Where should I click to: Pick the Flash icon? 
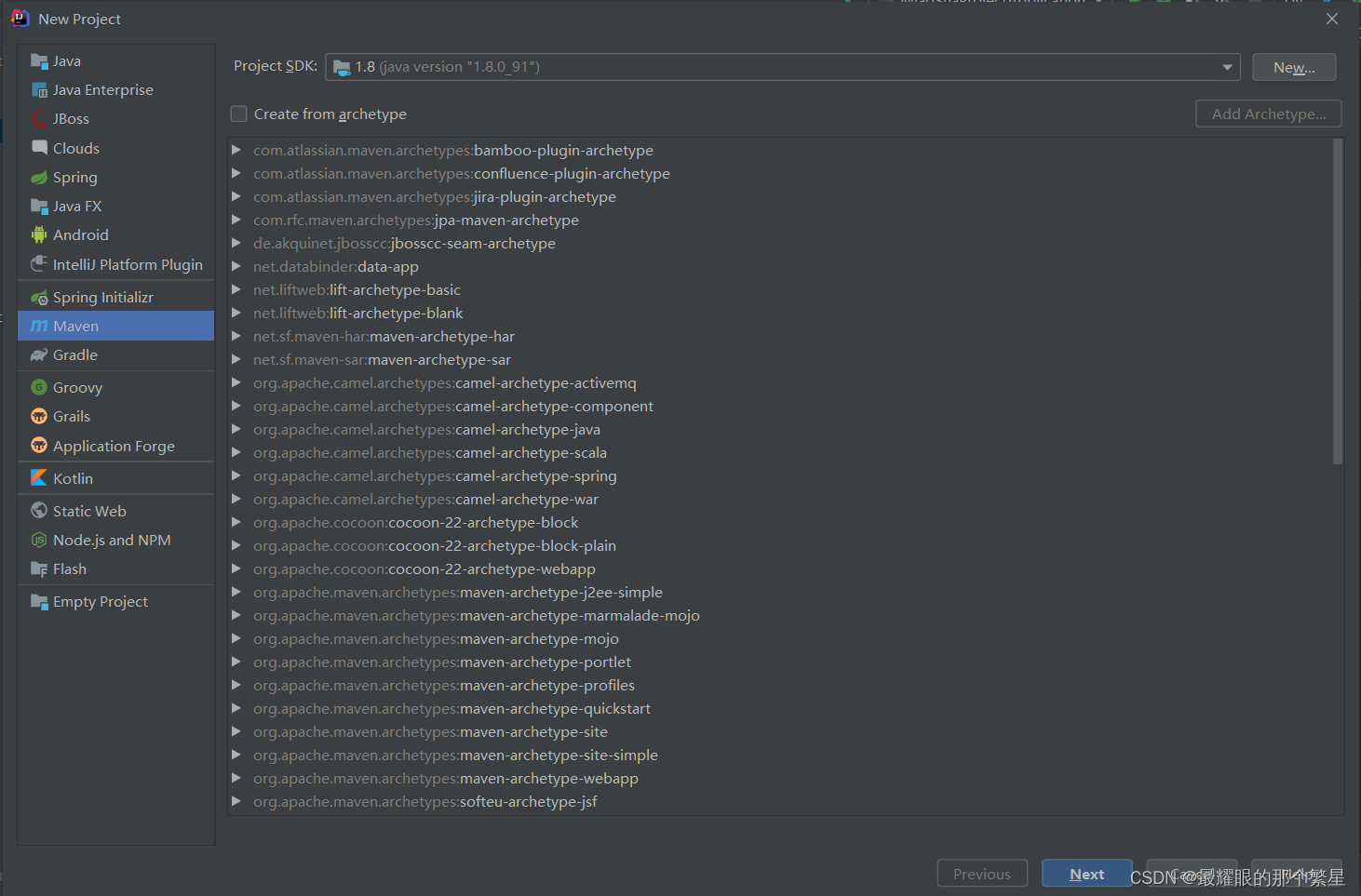[x=39, y=569]
